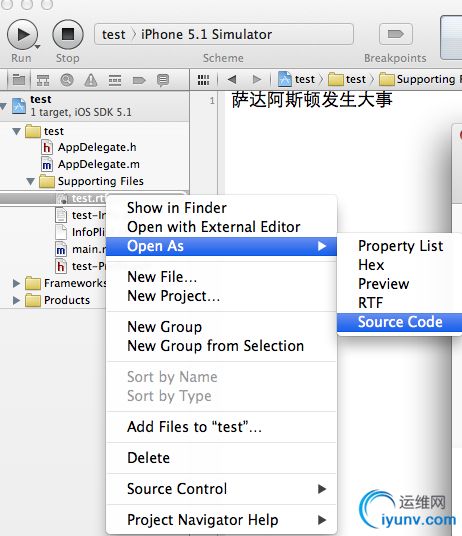Viewport: 462px width, 536px height.
Task: Choose New Group from Selection
Action: click(221, 346)
